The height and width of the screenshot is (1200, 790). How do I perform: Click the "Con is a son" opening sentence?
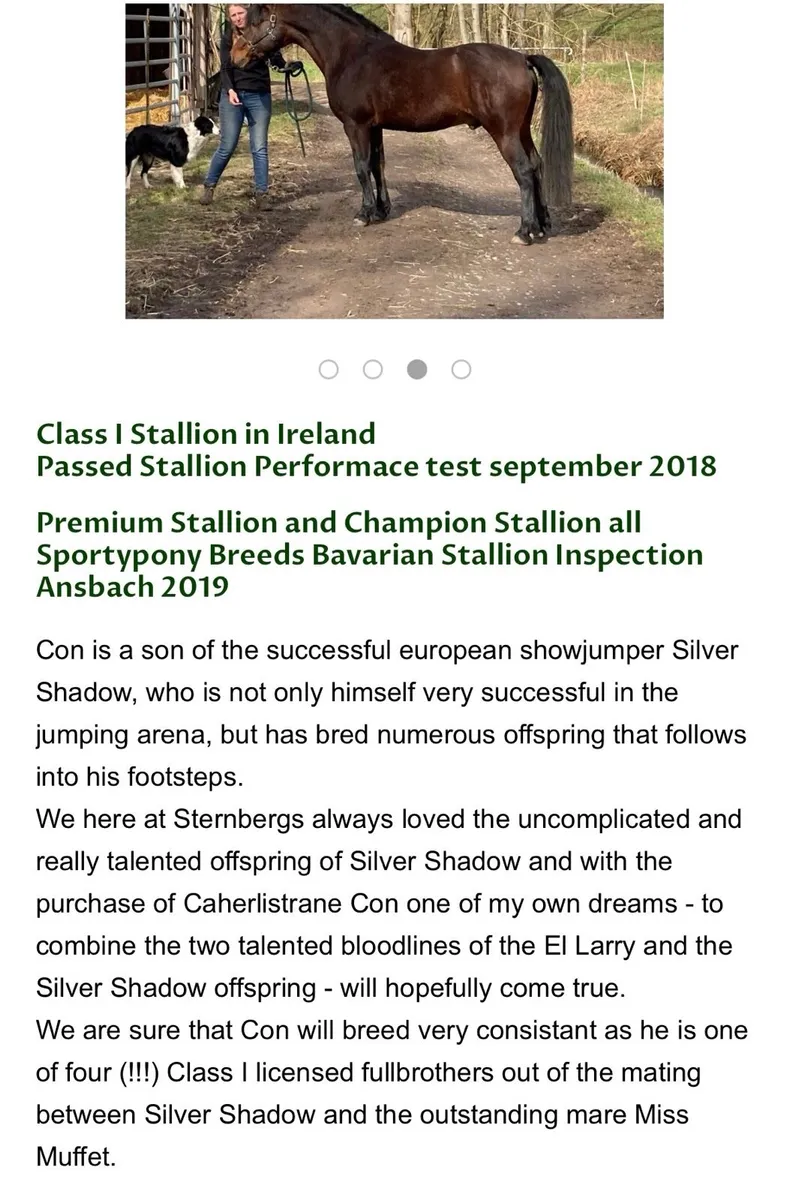pyautogui.click(x=150, y=650)
